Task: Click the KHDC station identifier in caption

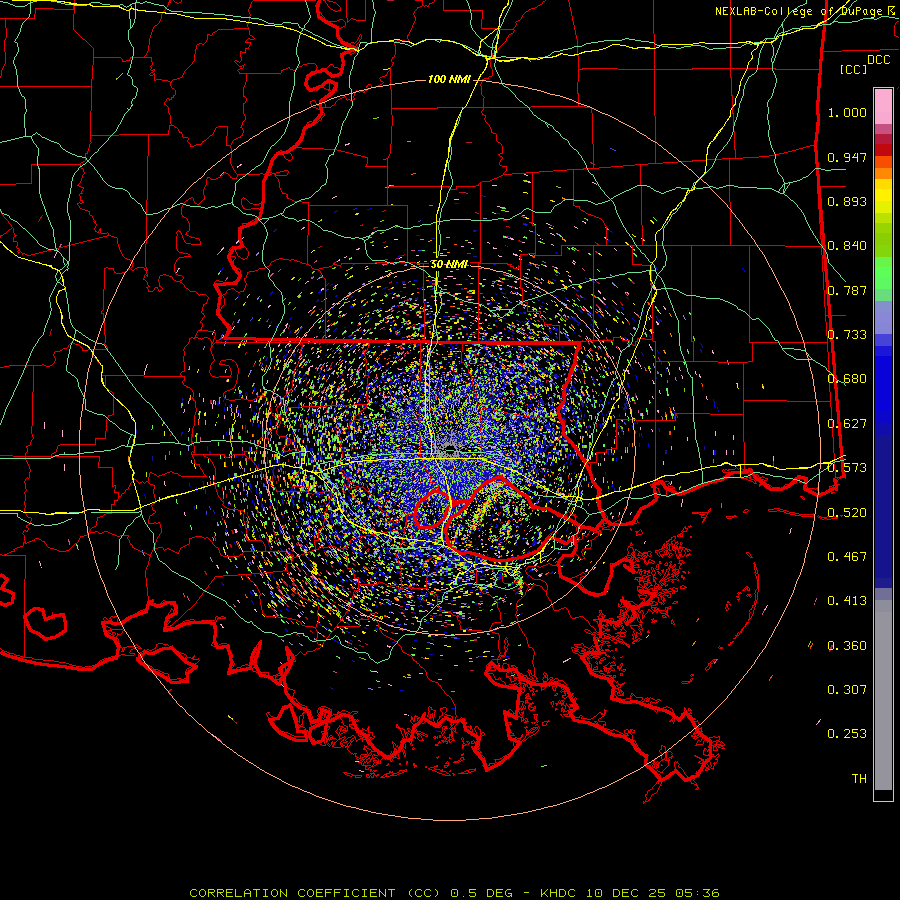Action: point(560,893)
